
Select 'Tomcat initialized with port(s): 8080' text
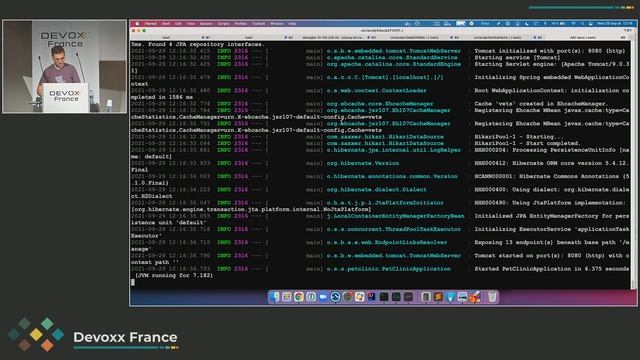538,51
